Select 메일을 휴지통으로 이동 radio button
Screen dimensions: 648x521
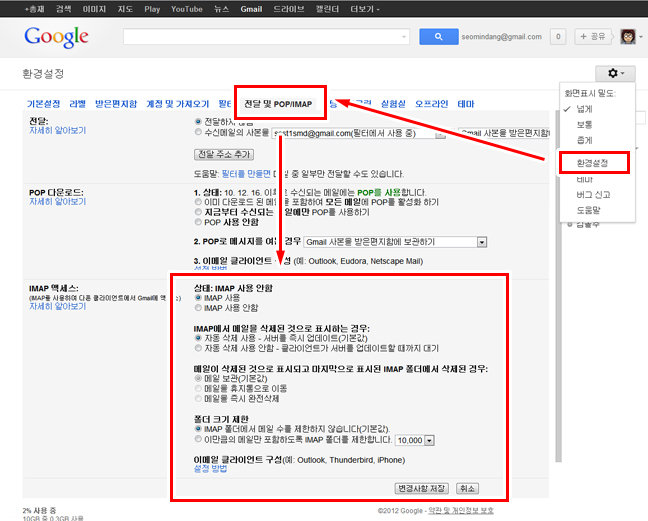(x=198, y=388)
